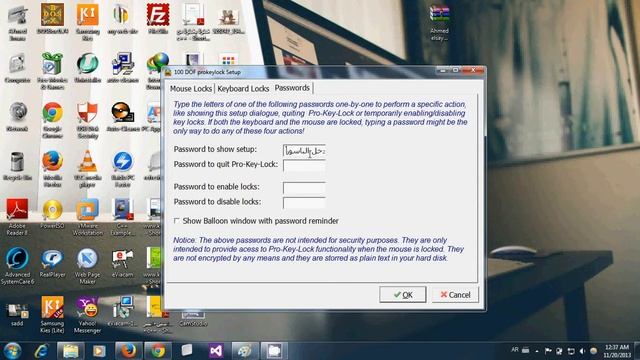Open Windows Explorer from the taskbar
The image size is (640, 360).
(71, 351)
